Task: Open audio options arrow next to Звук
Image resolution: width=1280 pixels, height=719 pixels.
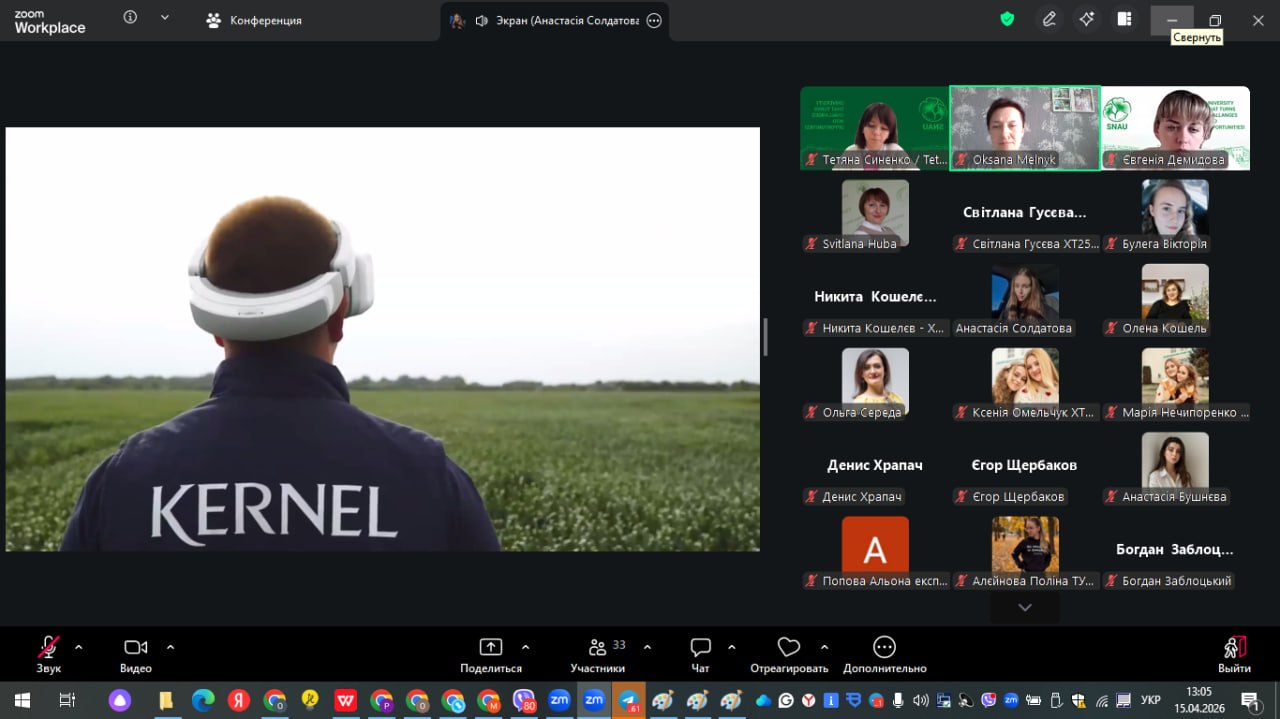Action: pos(79,647)
